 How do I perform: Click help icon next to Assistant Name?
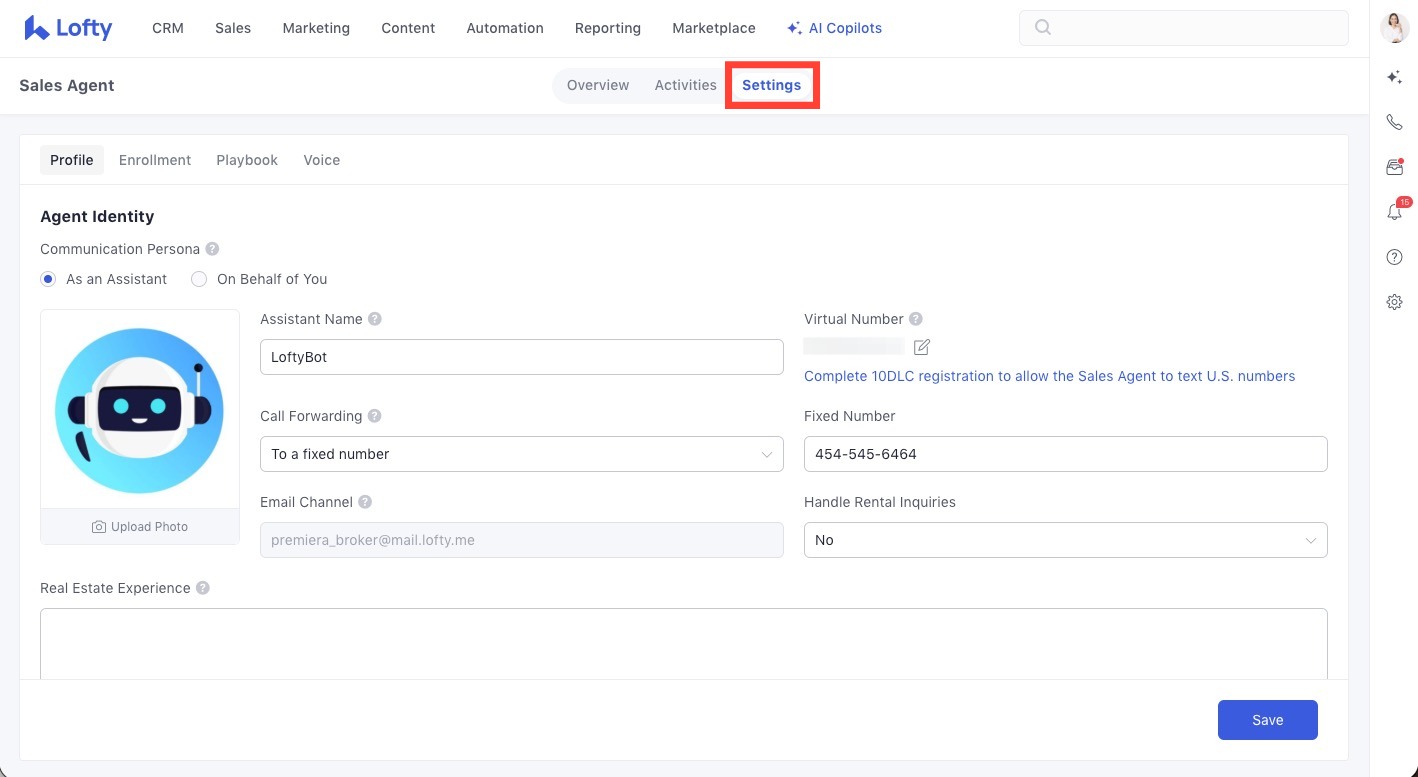375,319
